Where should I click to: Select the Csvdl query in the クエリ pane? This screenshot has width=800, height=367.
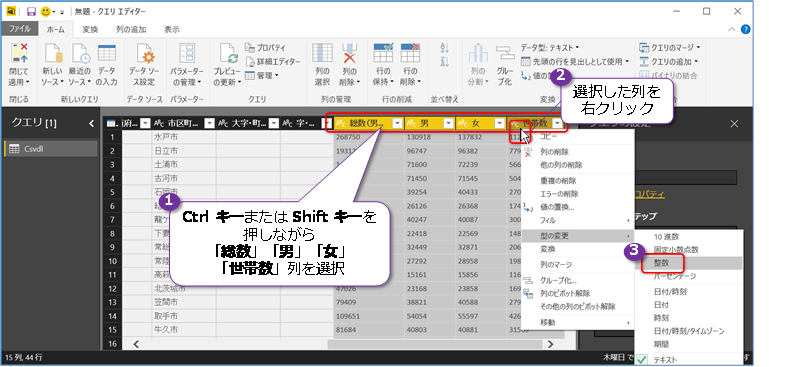pos(50,149)
